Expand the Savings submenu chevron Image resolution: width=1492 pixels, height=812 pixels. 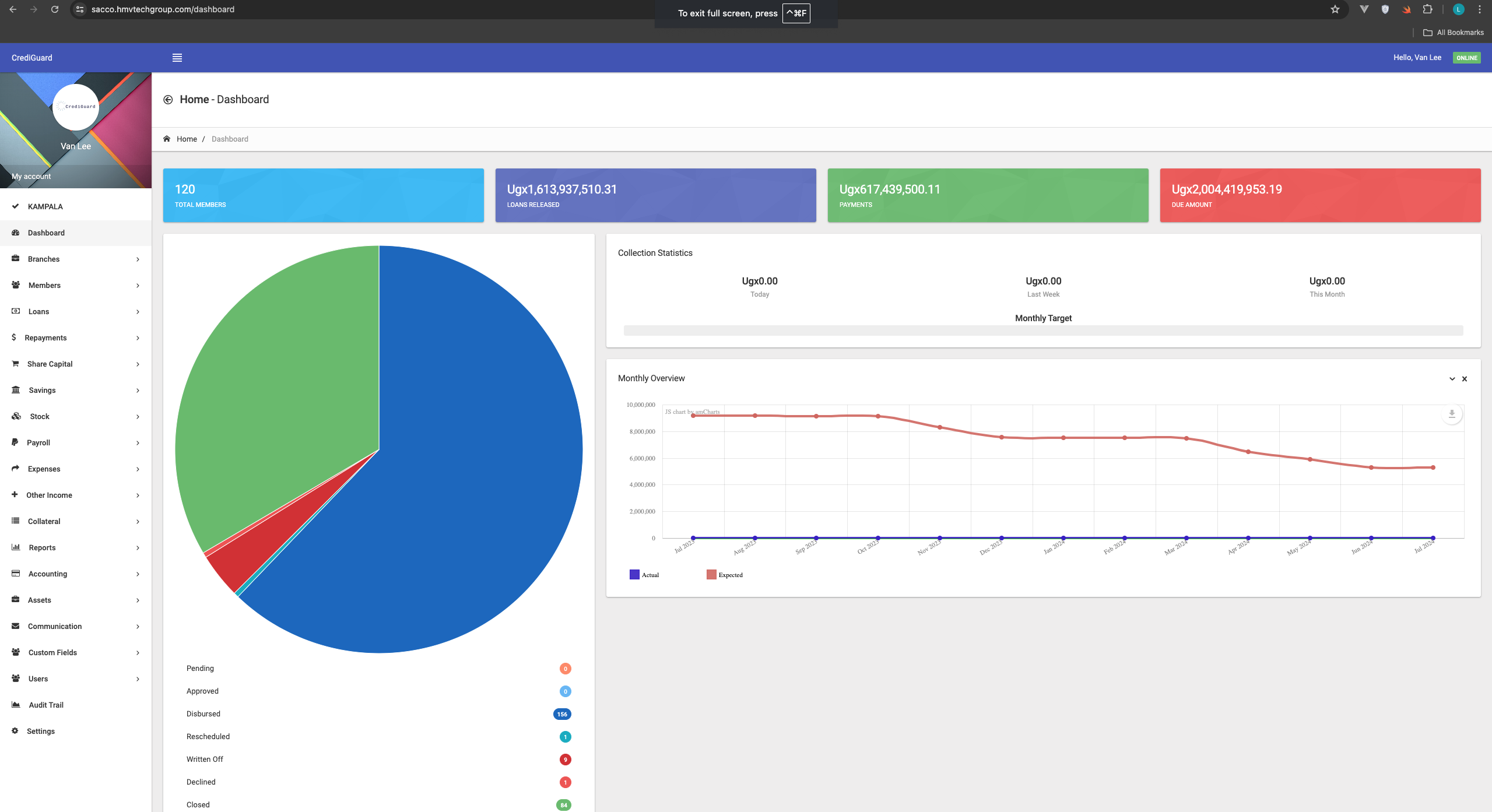point(138,391)
